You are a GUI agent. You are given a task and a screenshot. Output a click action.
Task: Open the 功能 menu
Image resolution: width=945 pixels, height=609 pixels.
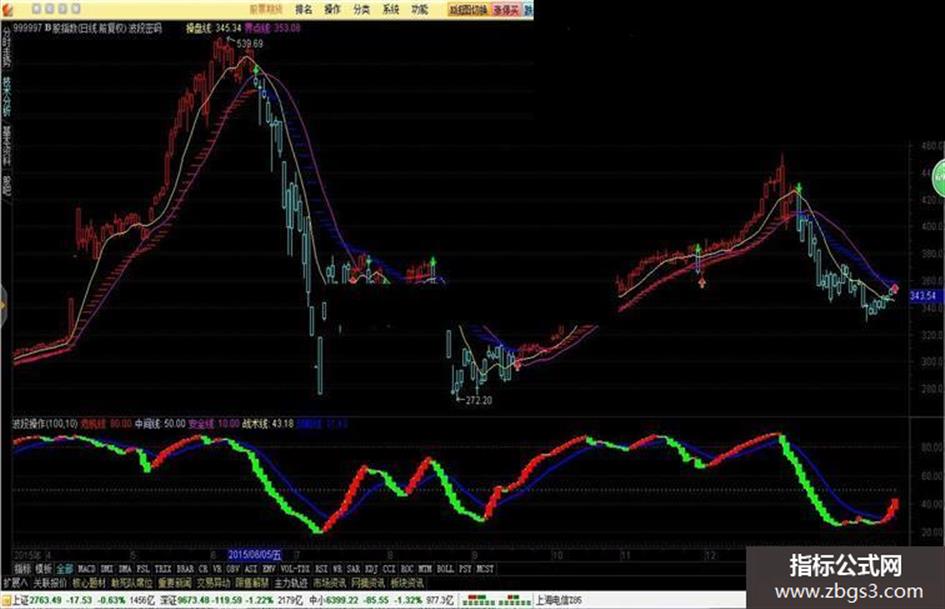click(419, 9)
